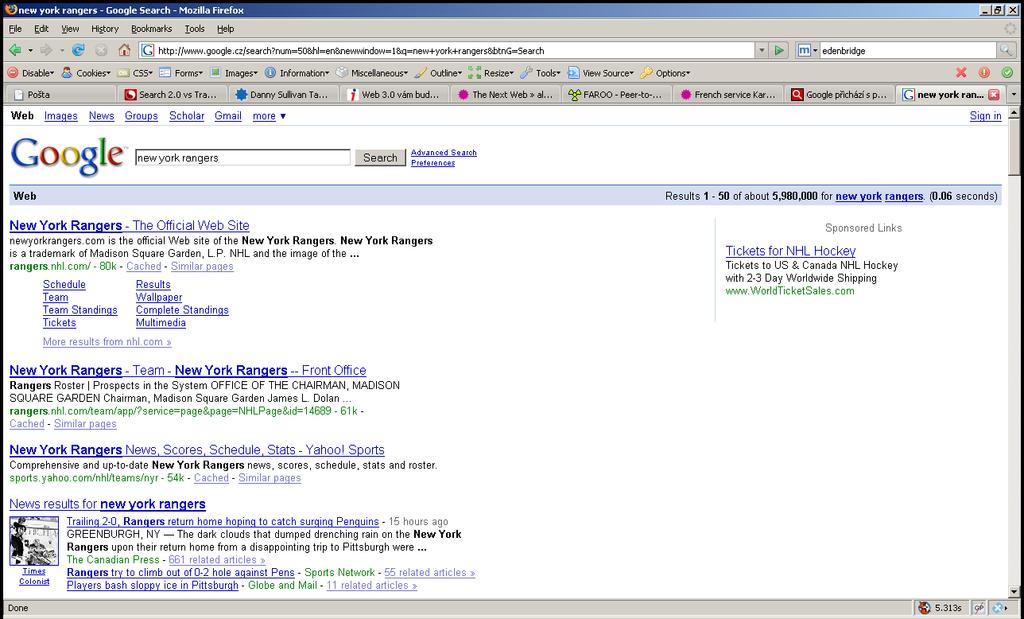Expand the address bar URL history dropdown
Viewport: 1024px width, 619px height.
coord(761,50)
